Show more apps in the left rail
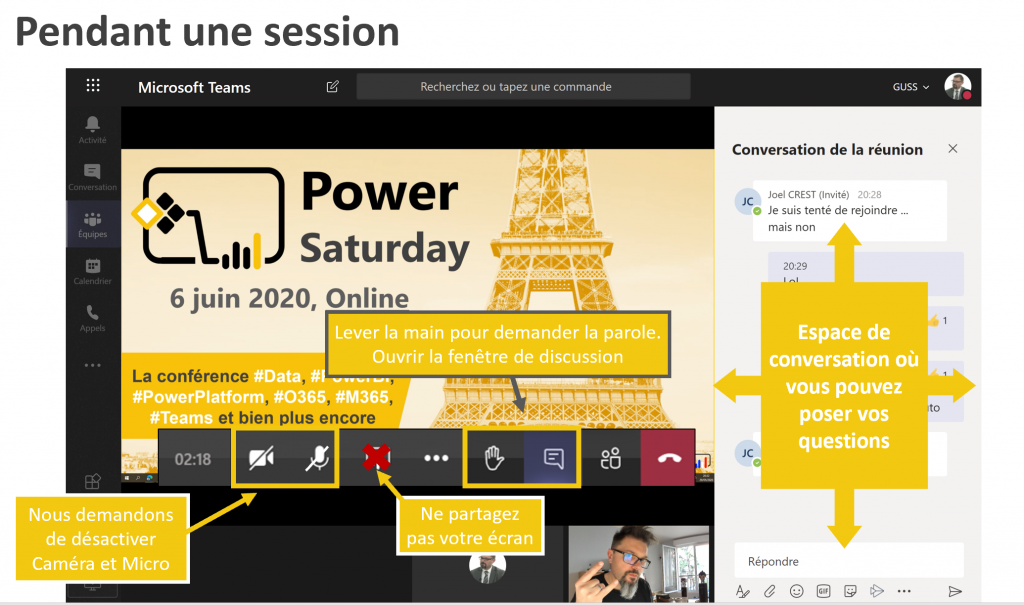The height and width of the screenshot is (605, 1024). [x=93, y=365]
